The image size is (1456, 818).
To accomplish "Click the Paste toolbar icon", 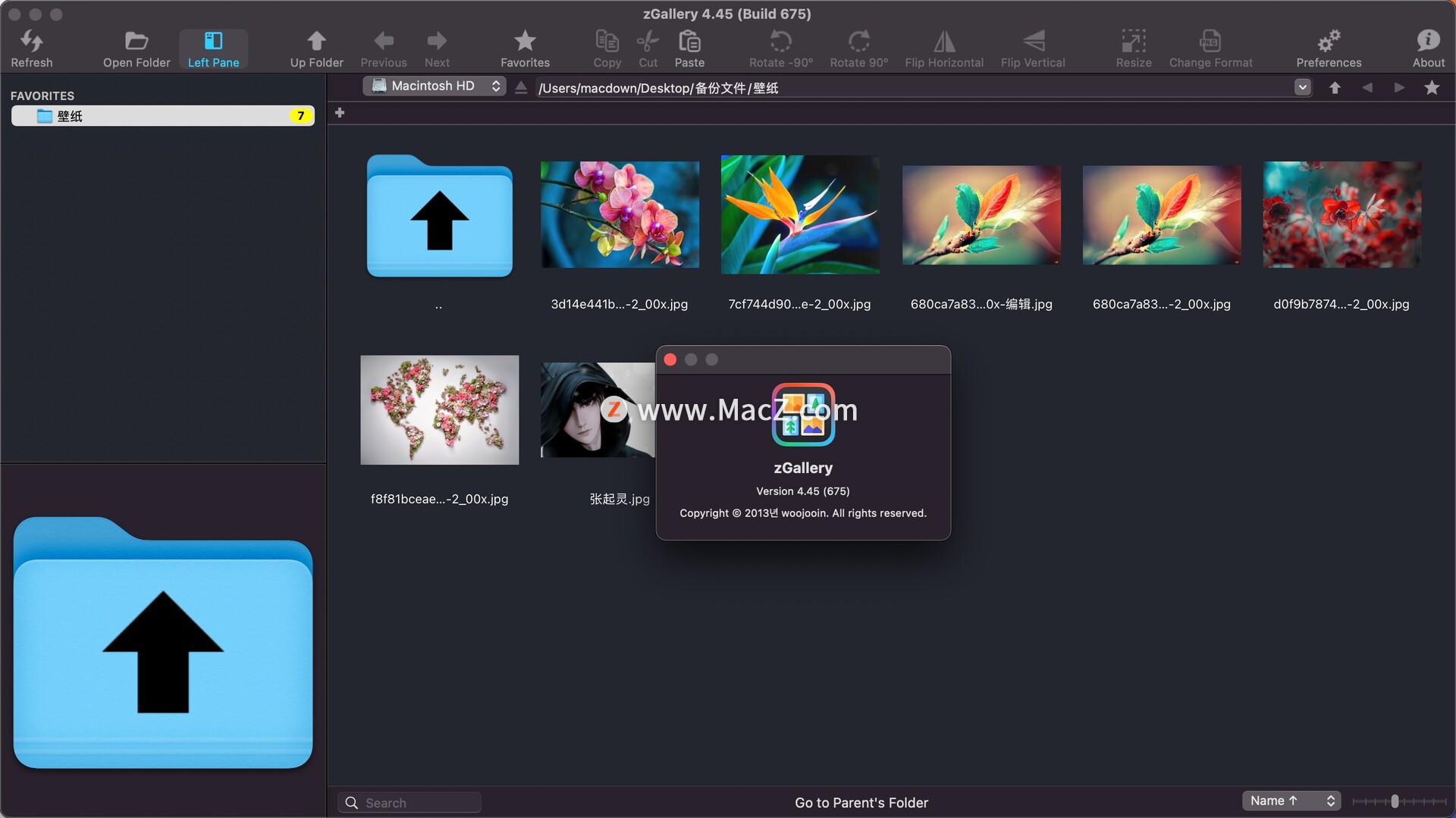I will pos(689,49).
